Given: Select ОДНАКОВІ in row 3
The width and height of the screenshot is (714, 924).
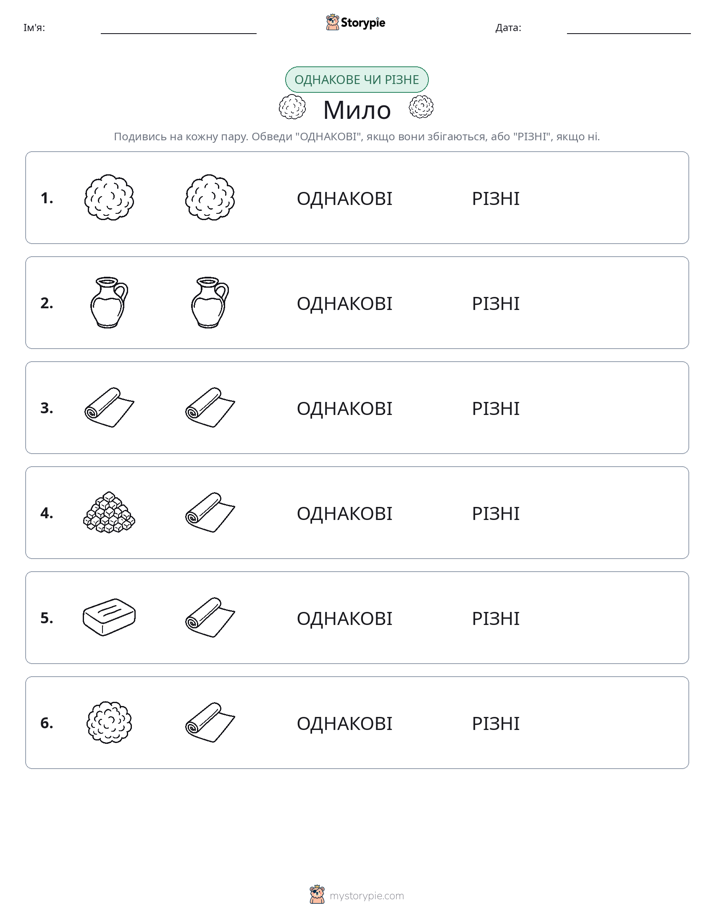Looking at the screenshot, I should 344,408.
